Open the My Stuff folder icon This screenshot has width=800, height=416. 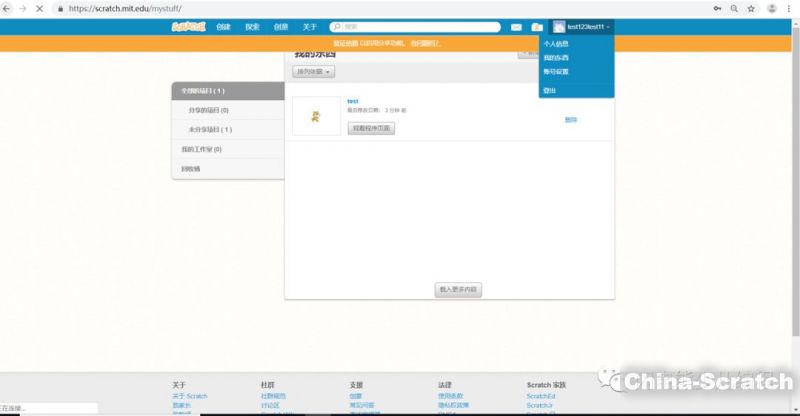click(537, 27)
